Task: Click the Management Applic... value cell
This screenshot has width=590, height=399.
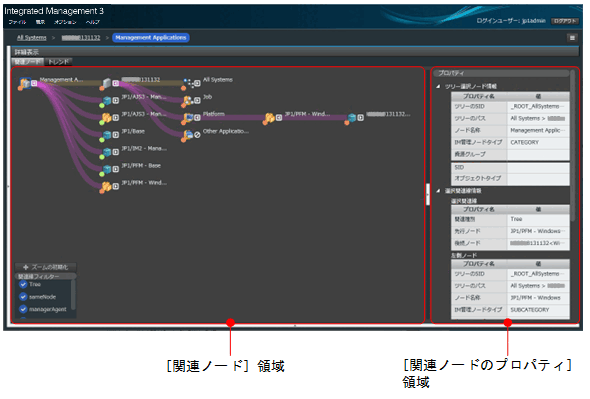Action: coord(538,131)
